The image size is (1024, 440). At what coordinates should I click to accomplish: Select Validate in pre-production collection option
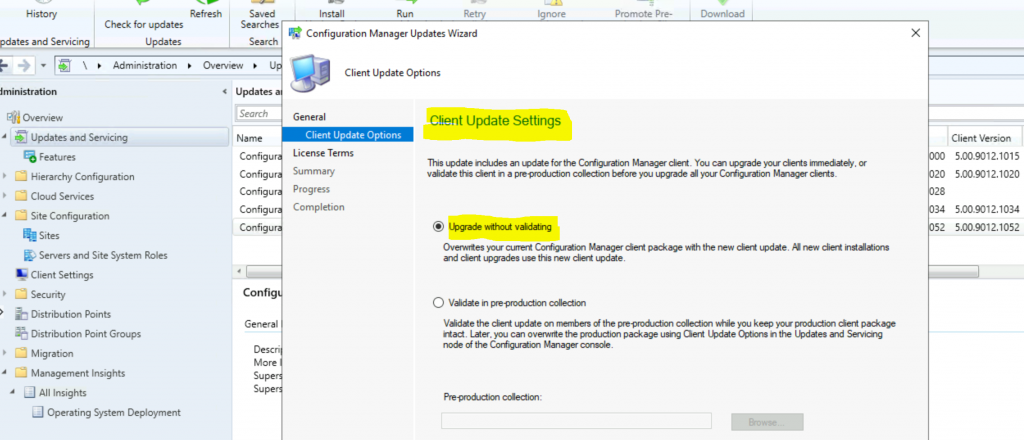(x=438, y=303)
